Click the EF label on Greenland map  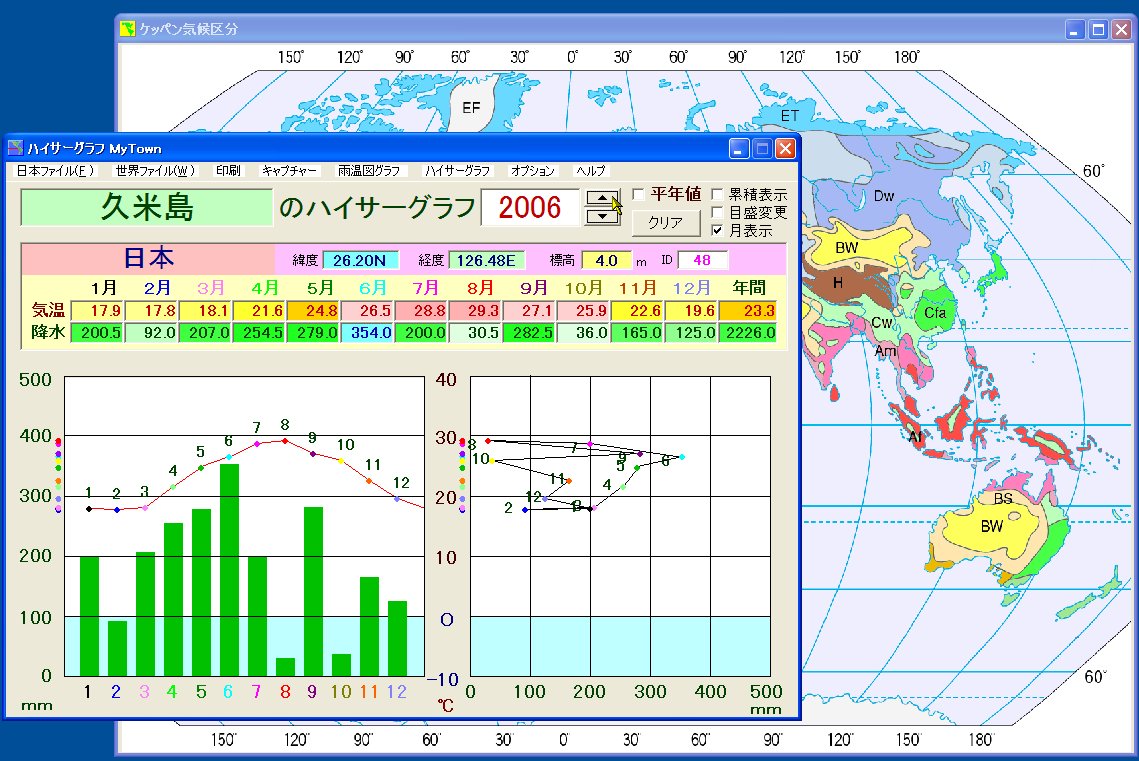click(x=471, y=107)
